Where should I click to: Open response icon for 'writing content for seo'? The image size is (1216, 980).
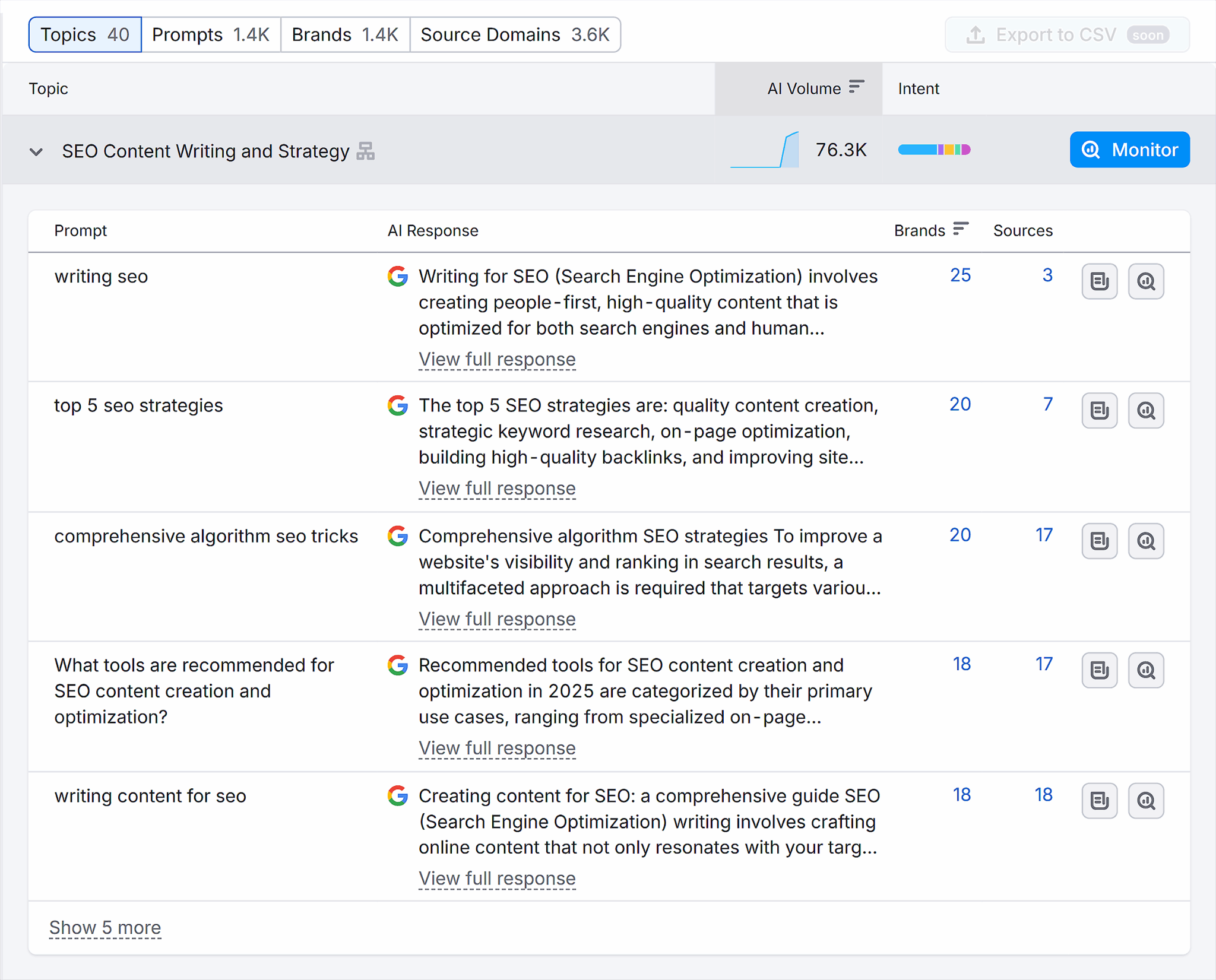(1099, 801)
